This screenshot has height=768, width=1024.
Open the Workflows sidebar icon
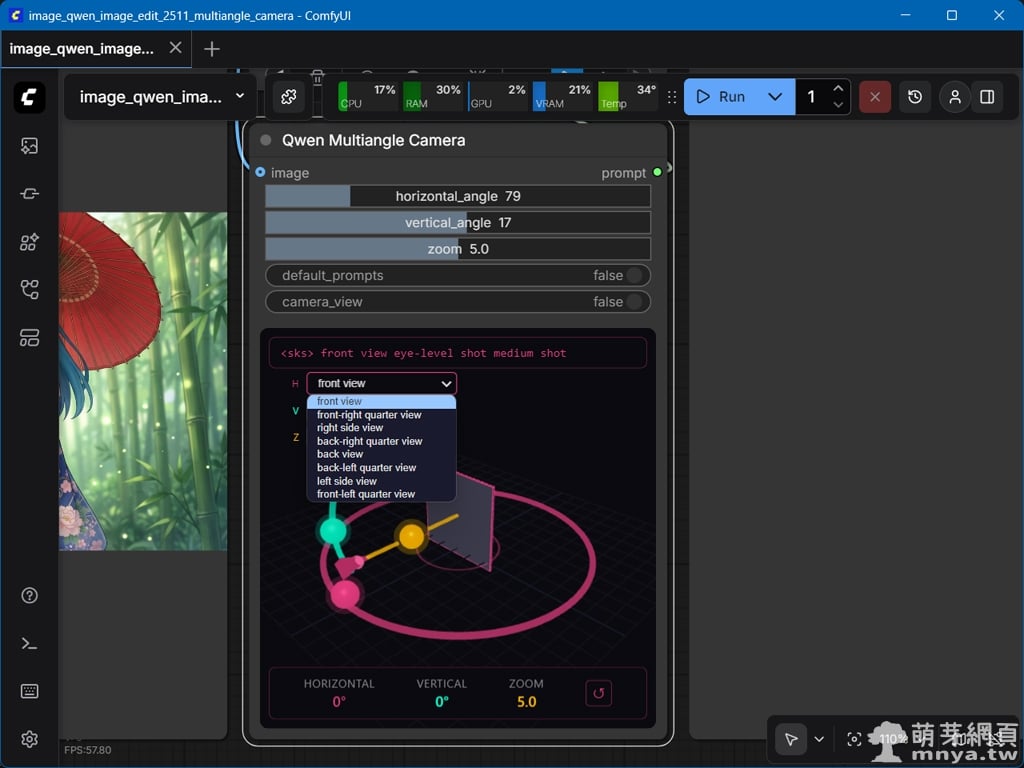point(29,290)
